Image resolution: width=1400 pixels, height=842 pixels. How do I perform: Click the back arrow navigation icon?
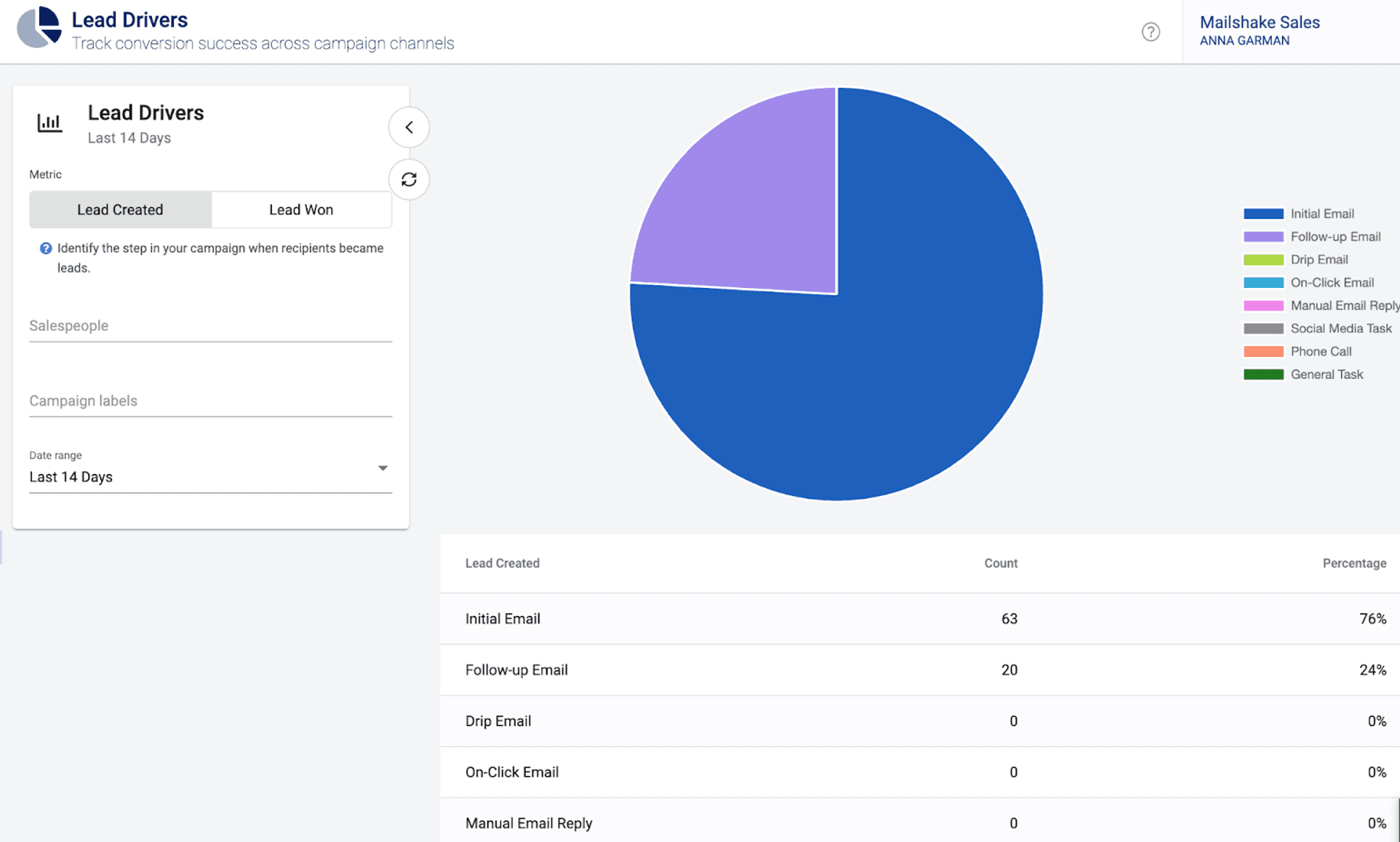[x=409, y=127]
